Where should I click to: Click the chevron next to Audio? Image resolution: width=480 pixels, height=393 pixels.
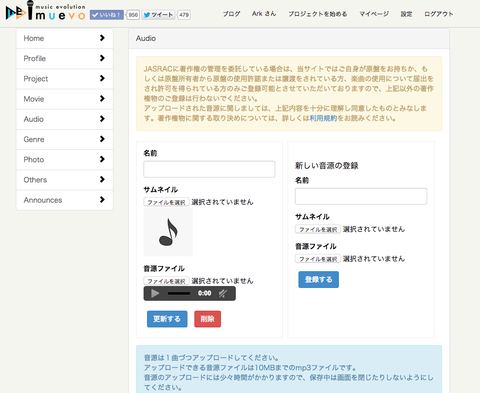pyautogui.click(x=102, y=119)
